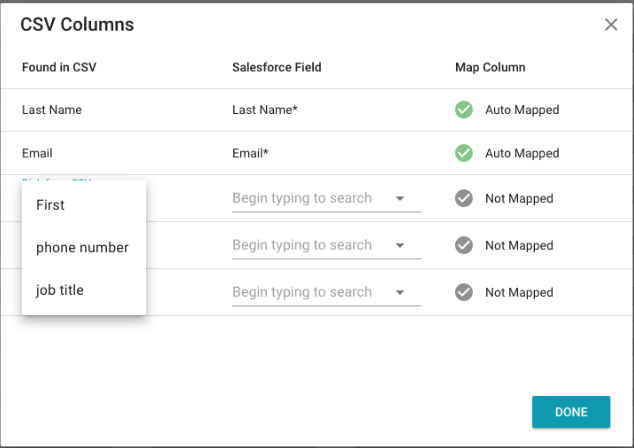Click Email in Found in CSV column
The height and width of the screenshot is (448, 634).
37,153
